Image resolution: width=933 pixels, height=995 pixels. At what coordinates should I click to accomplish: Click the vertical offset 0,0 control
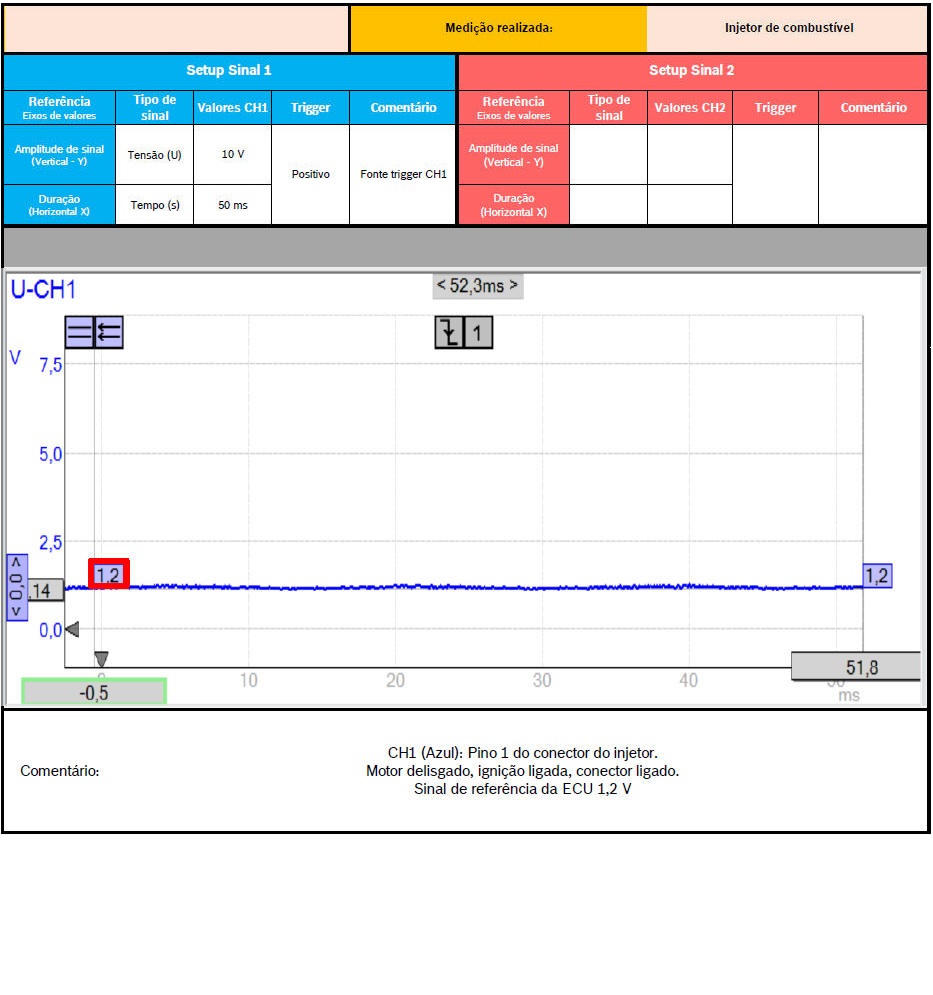point(16,587)
